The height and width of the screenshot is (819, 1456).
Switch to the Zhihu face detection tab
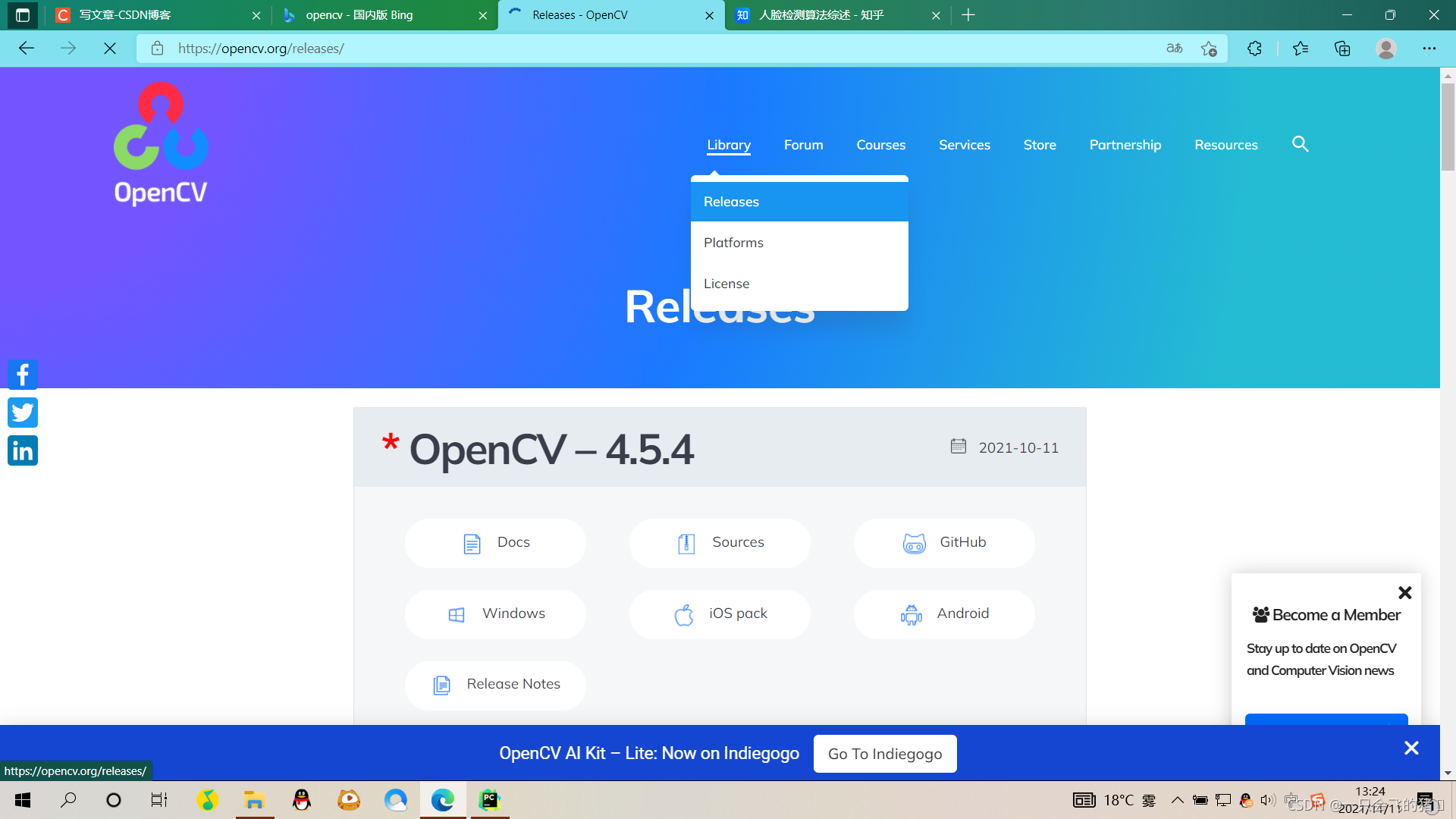(x=837, y=15)
